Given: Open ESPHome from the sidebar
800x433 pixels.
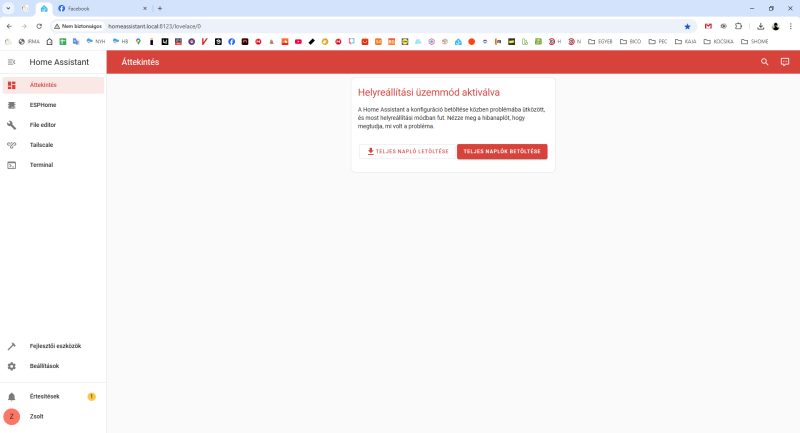Looking at the screenshot, I should (53, 105).
